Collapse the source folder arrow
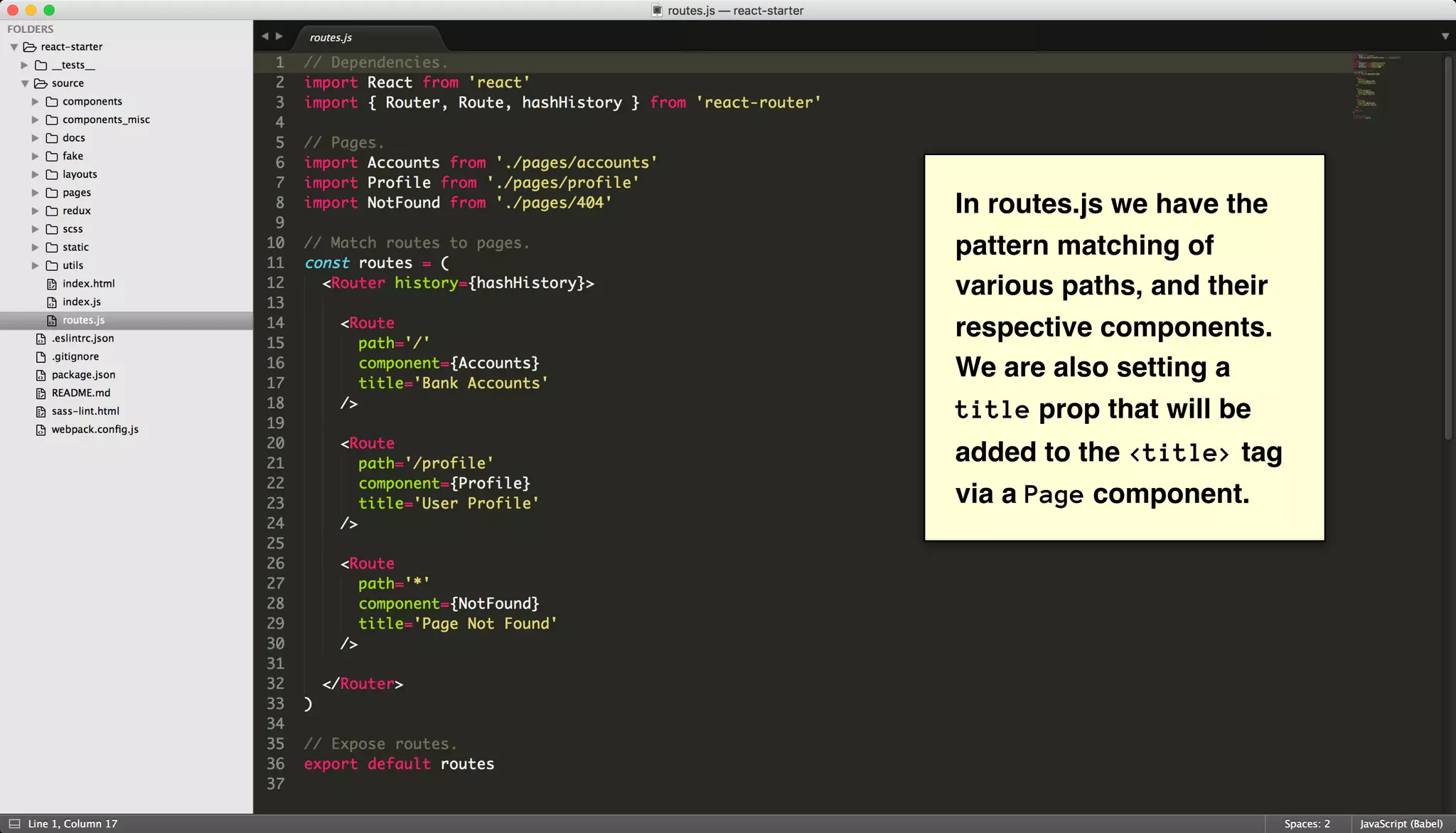This screenshot has width=1456, height=833. 25,83
